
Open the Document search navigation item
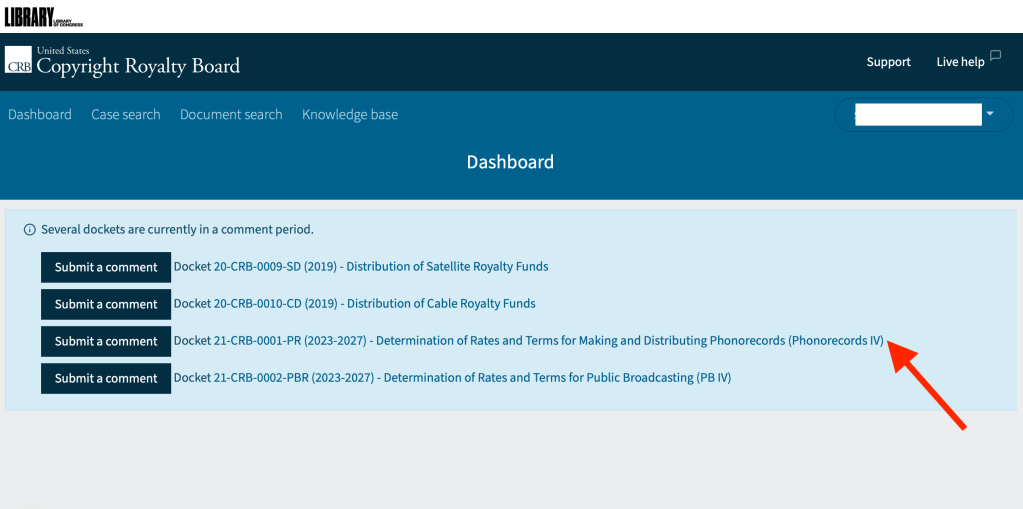pos(231,115)
